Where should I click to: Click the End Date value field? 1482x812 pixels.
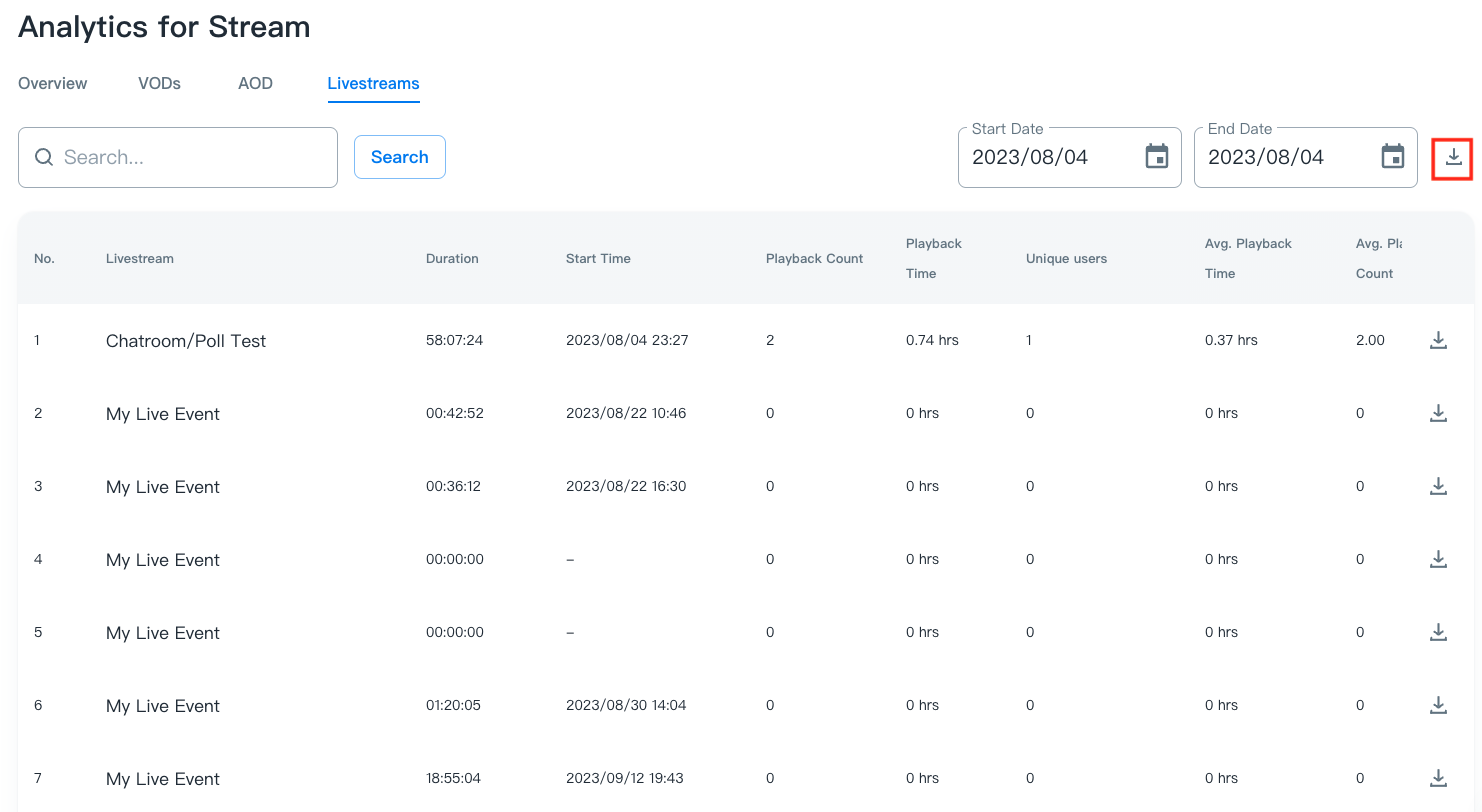point(1266,157)
